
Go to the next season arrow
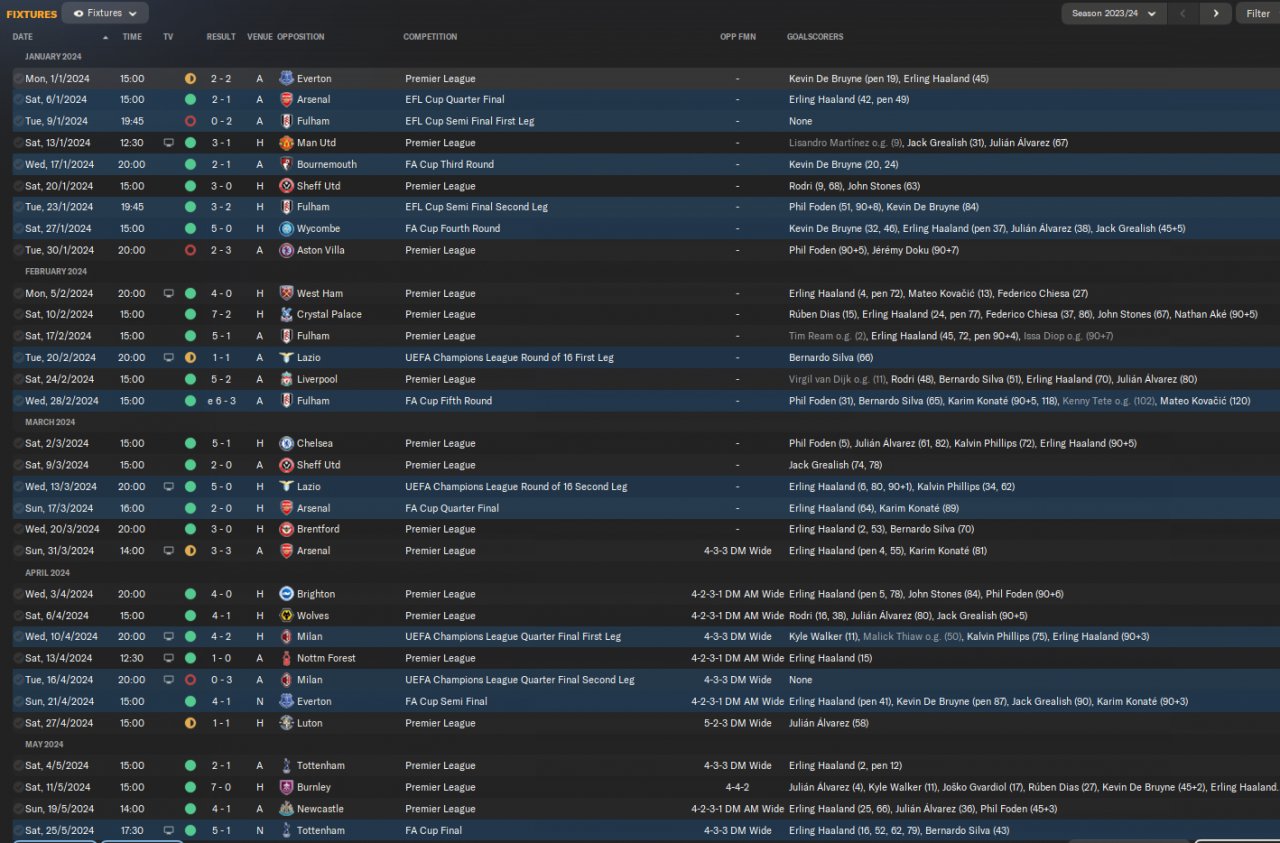1215,13
